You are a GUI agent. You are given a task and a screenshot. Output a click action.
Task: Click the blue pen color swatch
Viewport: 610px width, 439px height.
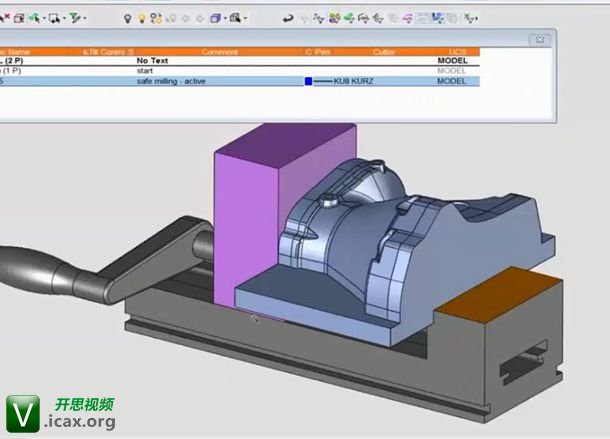click(309, 81)
